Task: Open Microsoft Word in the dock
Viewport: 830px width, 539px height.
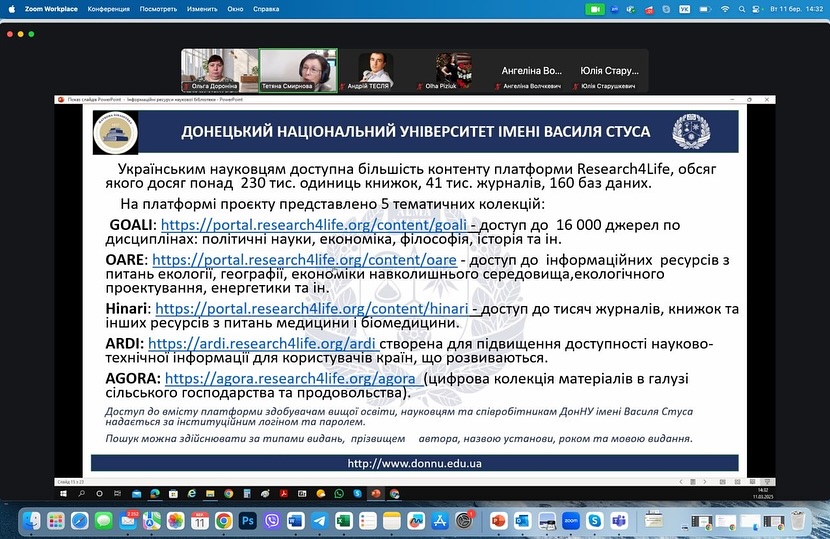Action: point(296,521)
